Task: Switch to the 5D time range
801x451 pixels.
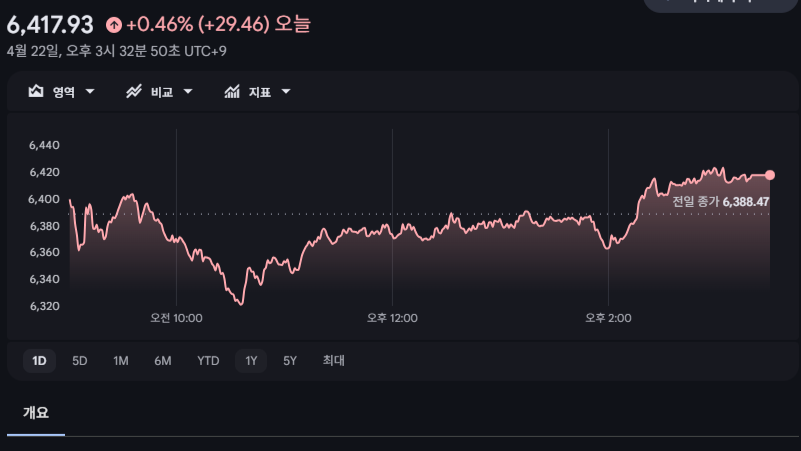Action: click(80, 361)
